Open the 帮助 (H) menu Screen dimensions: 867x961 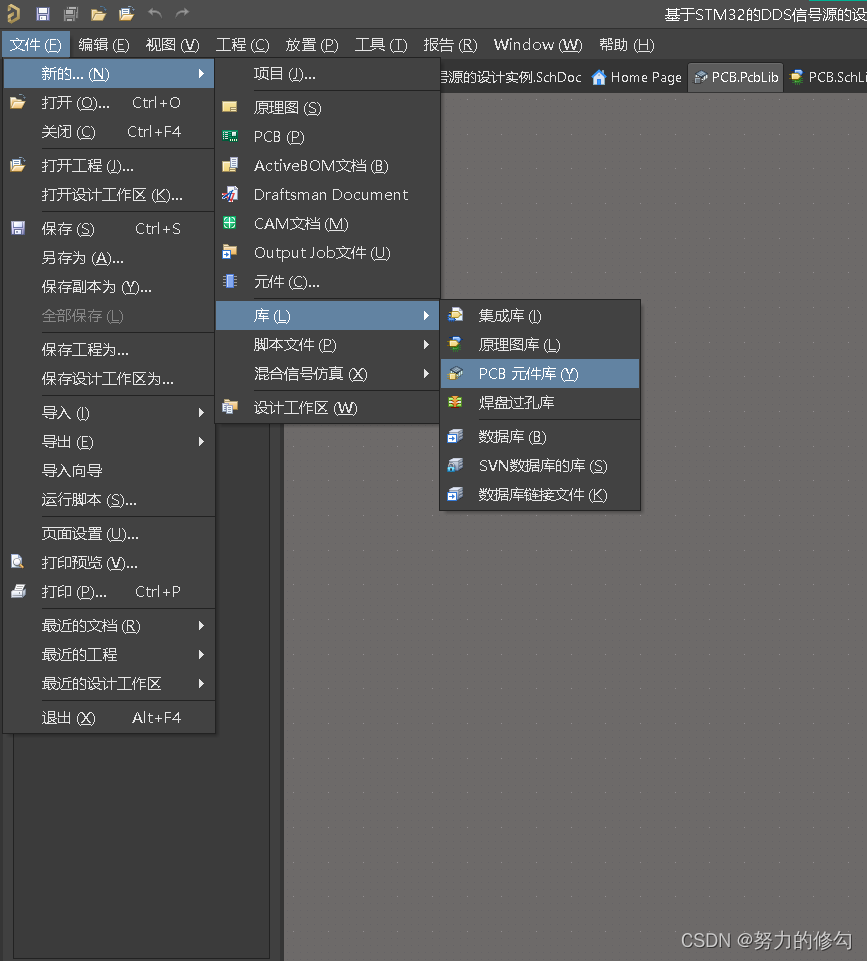(x=626, y=45)
